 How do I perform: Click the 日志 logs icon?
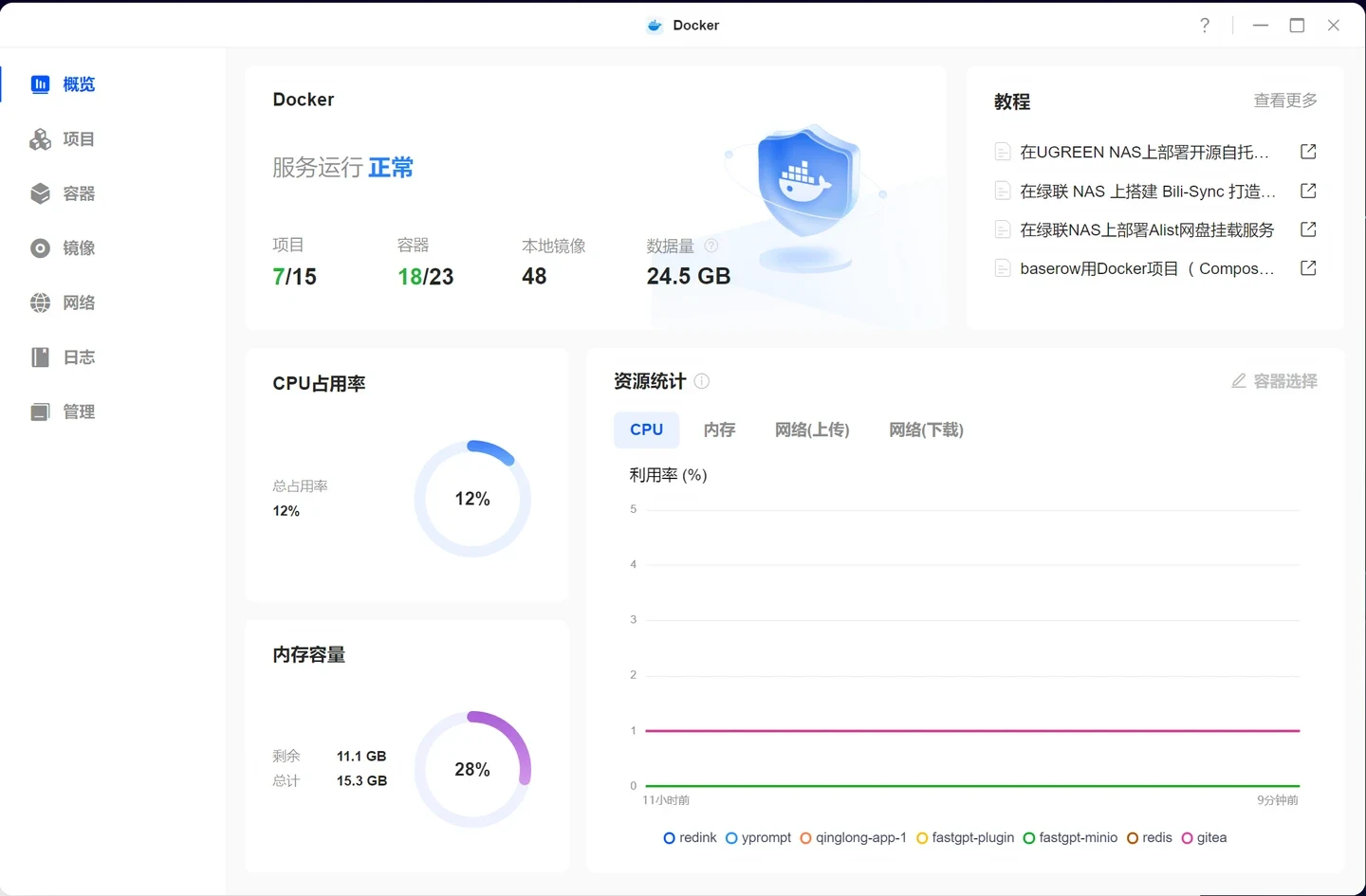pyautogui.click(x=40, y=357)
